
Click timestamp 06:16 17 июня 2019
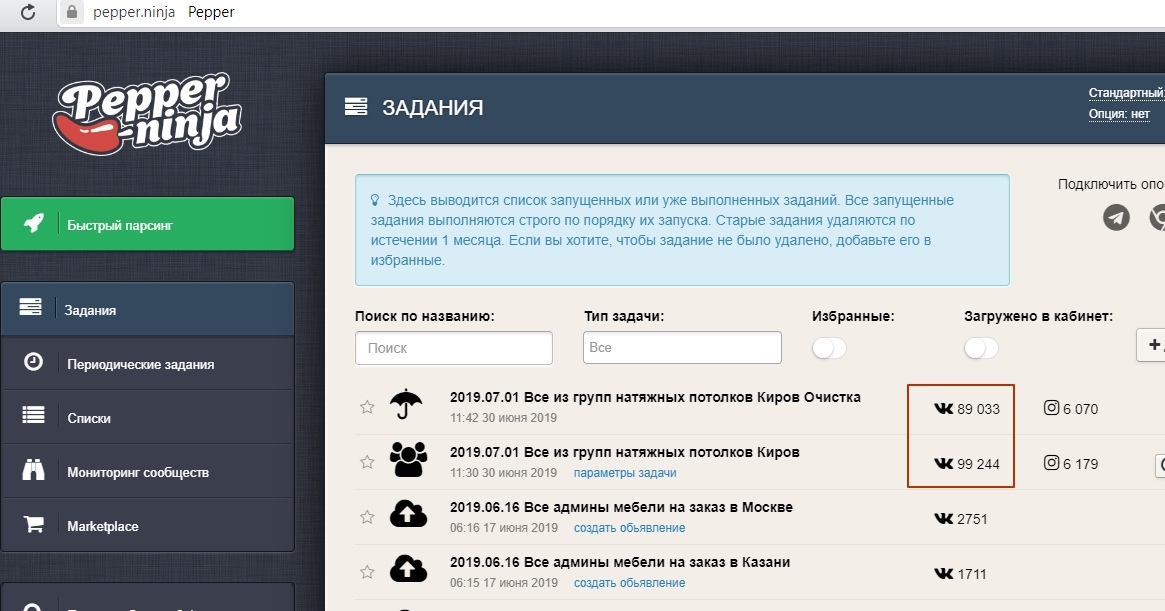click(x=504, y=528)
